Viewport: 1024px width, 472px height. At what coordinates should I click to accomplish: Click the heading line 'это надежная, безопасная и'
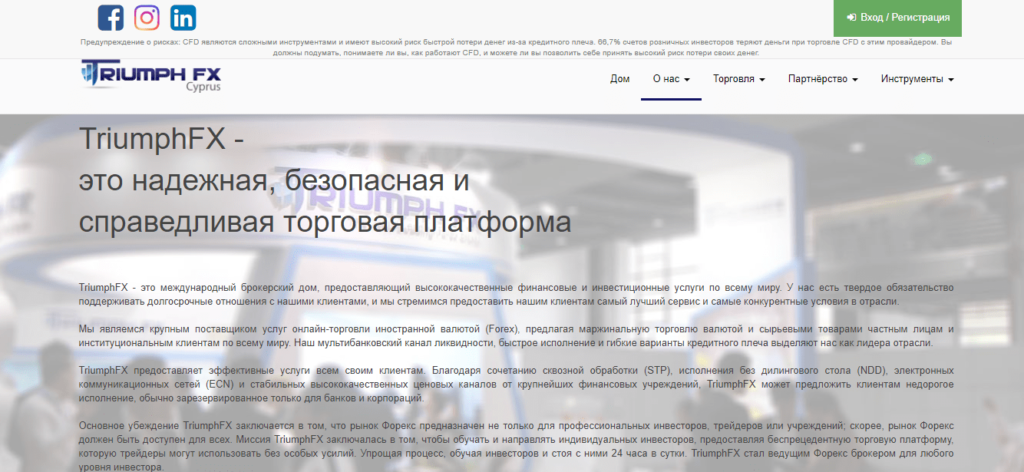pyautogui.click(x=274, y=181)
